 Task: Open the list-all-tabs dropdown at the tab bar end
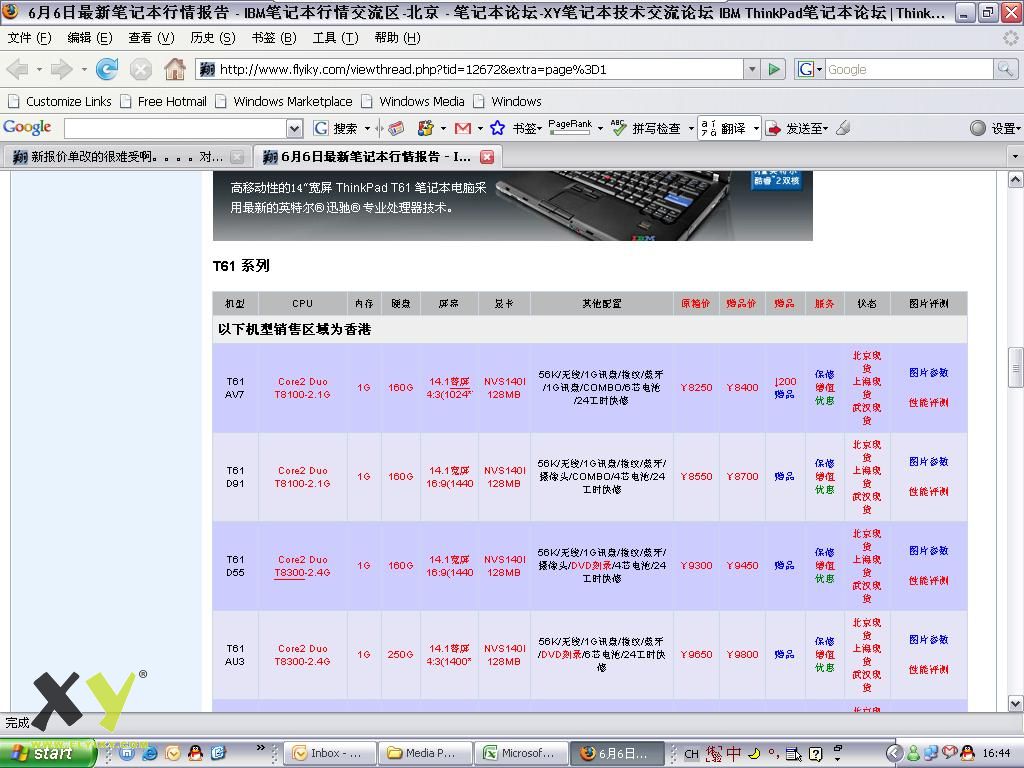click(1014, 157)
